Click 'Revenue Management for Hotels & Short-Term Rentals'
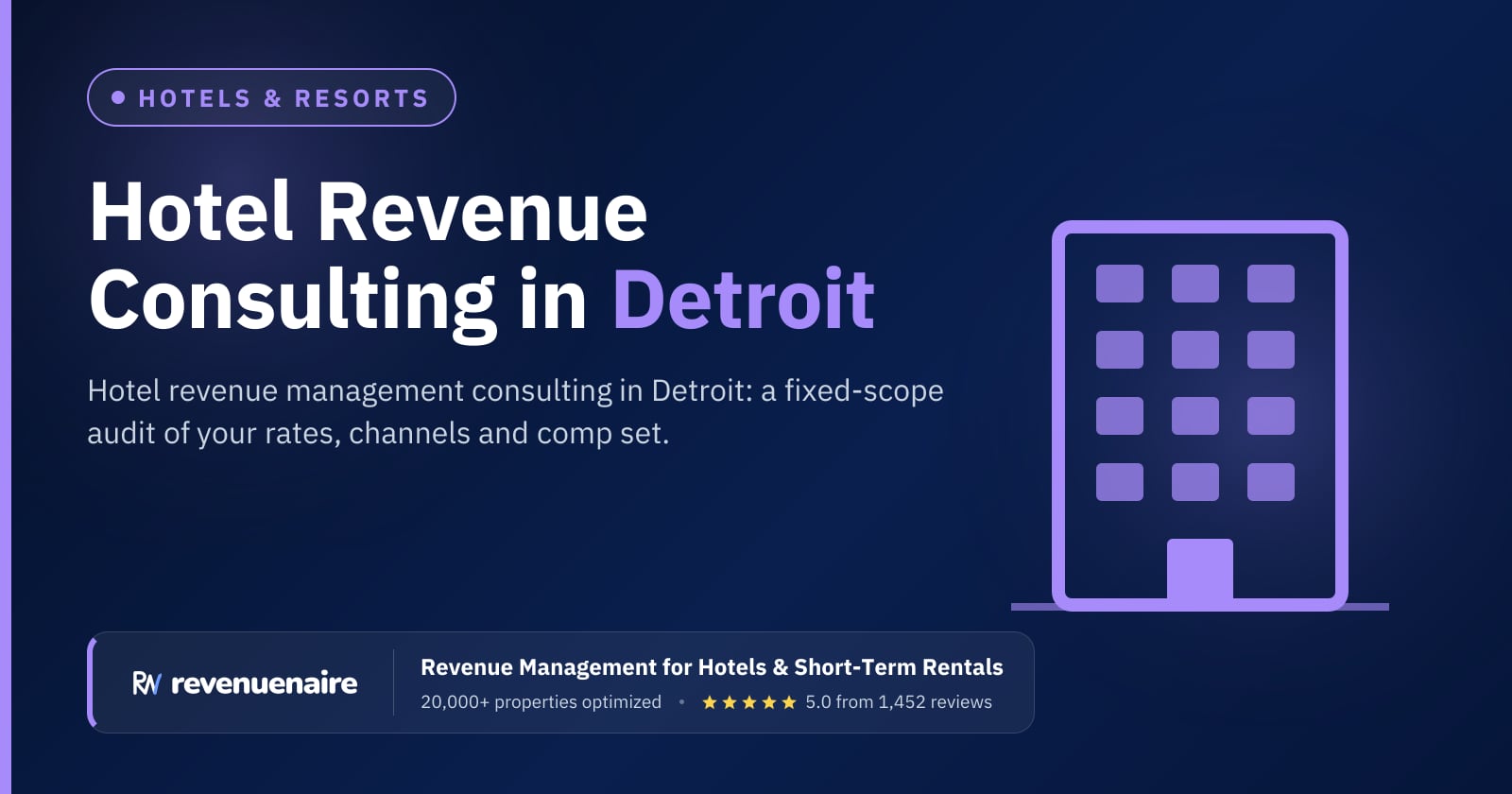 click(712, 667)
